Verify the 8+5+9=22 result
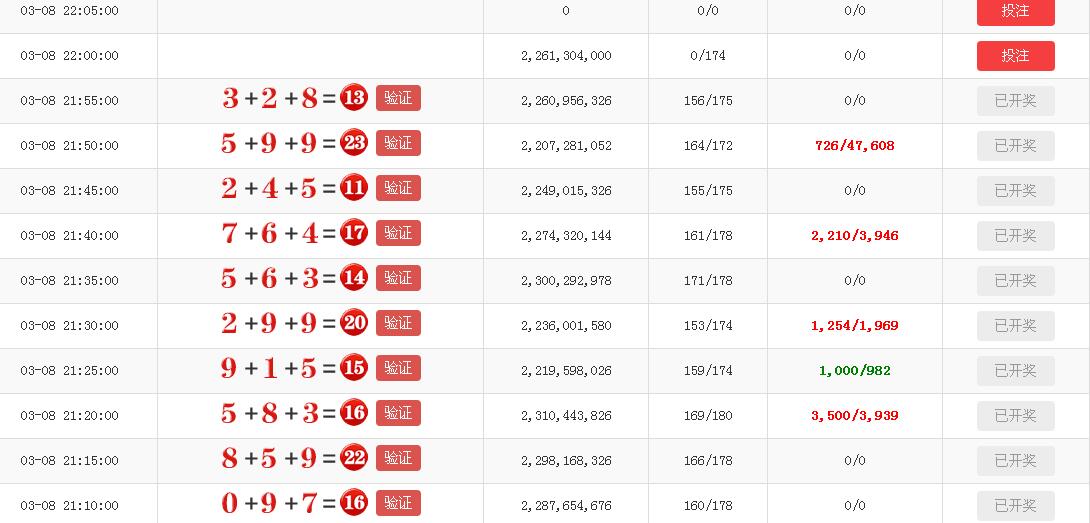Screen dimensions: 1090x523 click(398, 458)
